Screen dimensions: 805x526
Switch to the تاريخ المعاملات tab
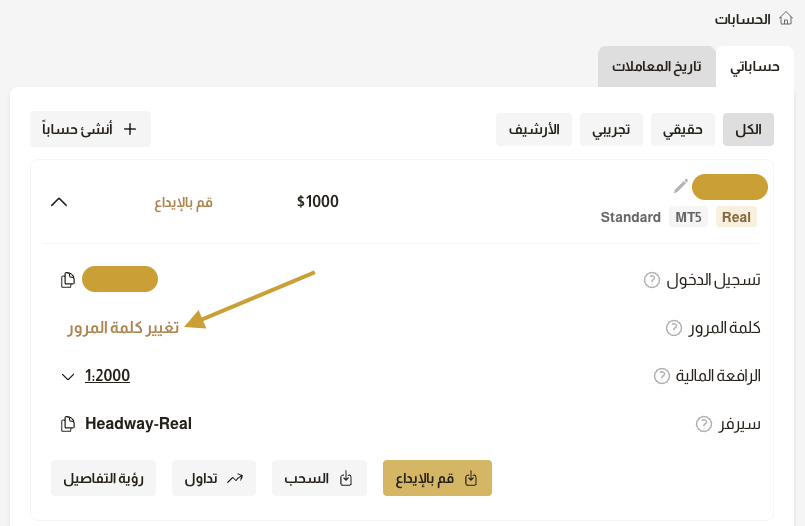click(657, 67)
